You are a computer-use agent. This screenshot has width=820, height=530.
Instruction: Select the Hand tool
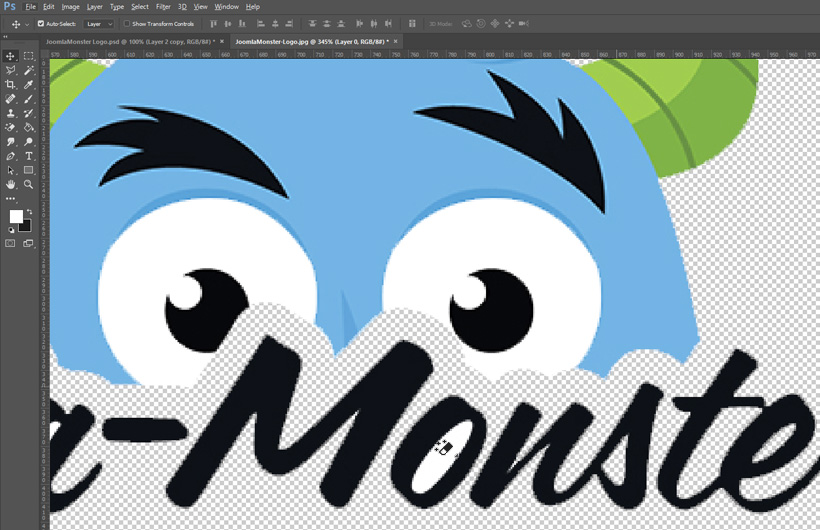[x=10, y=184]
